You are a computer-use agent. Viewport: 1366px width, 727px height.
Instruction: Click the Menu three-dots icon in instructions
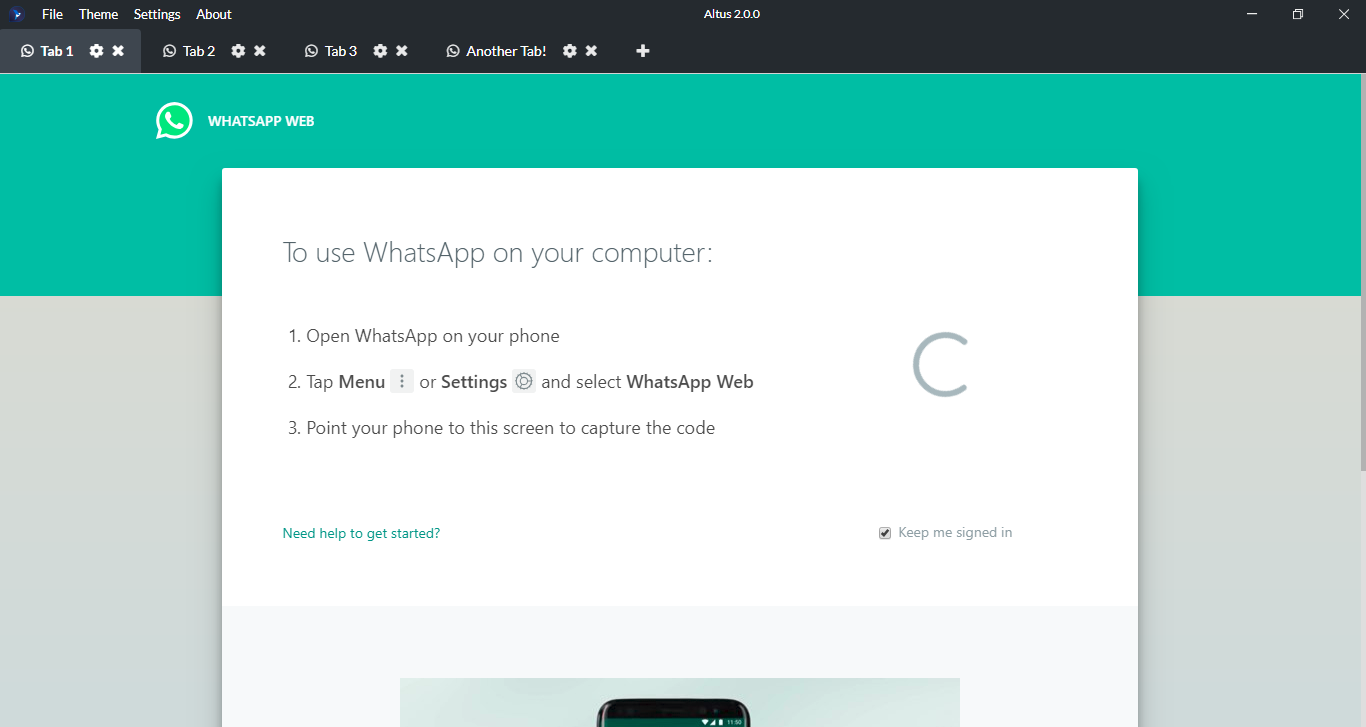(402, 381)
